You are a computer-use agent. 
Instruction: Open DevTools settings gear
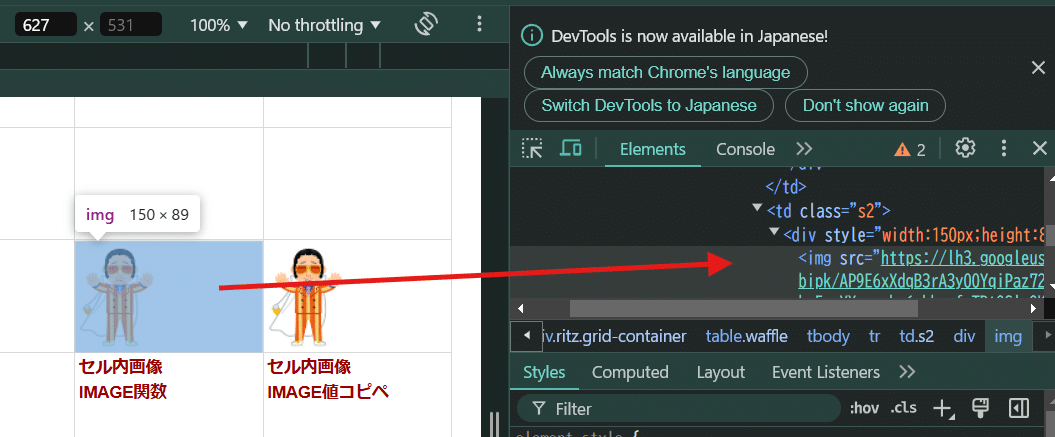coord(966,148)
